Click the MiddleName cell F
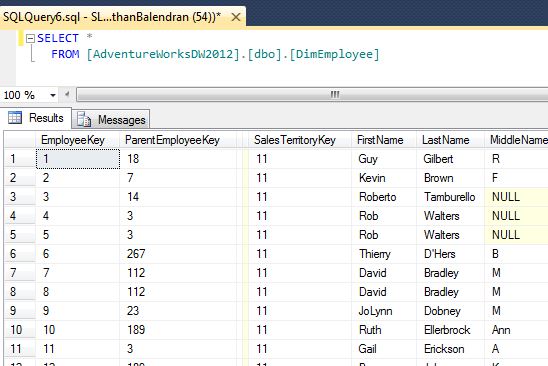Screen dimensions: 548x366 517,178
